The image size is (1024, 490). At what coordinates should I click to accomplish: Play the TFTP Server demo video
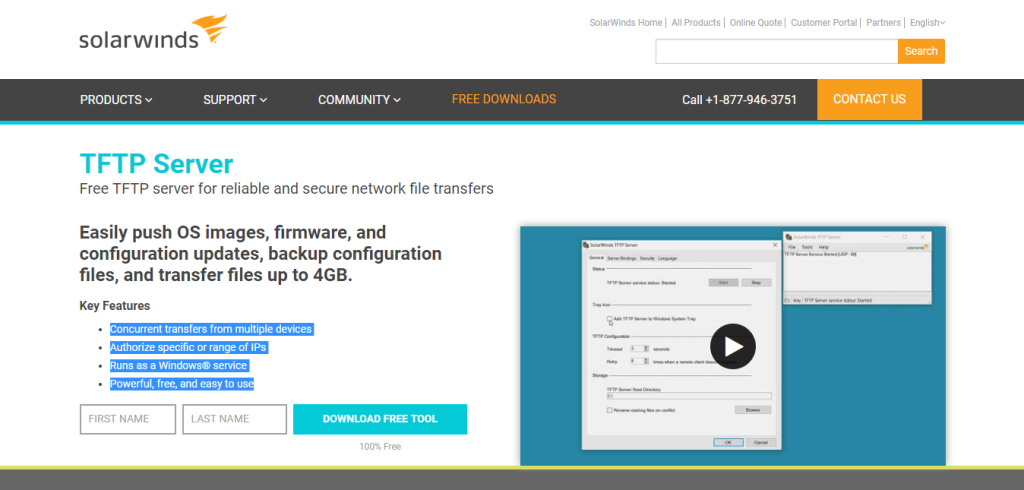point(733,346)
